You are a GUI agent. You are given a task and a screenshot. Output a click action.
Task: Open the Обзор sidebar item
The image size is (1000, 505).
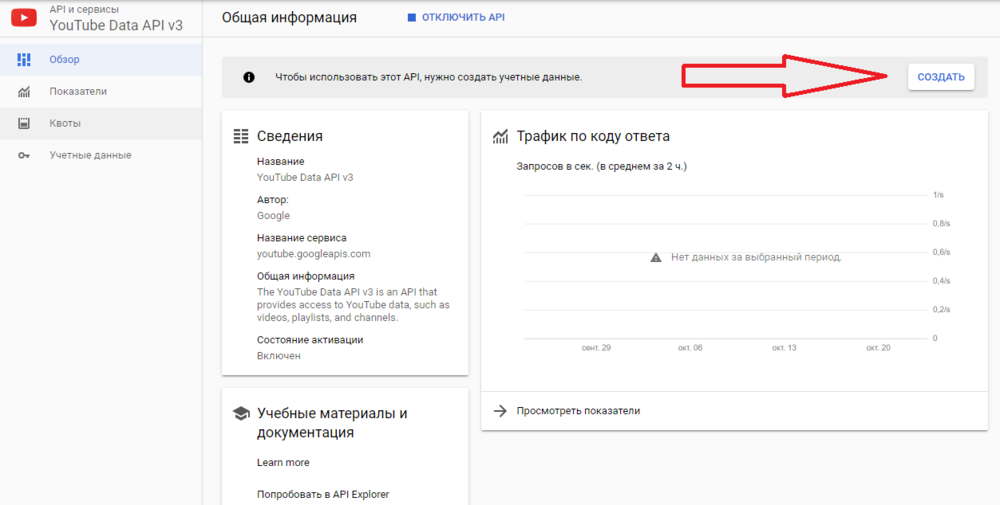pyautogui.click(x=65, y=60)
